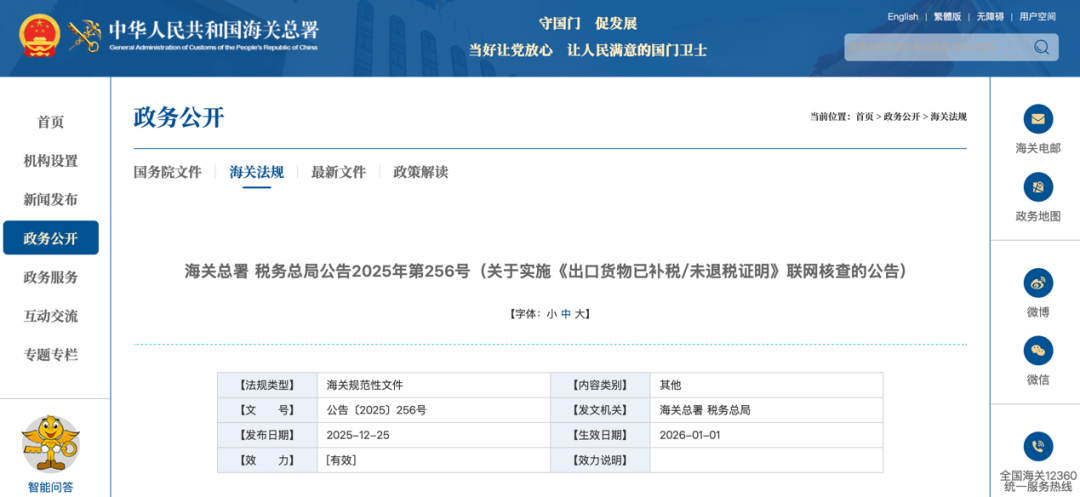Switch to the 最新文件 tab

point(338,172)
